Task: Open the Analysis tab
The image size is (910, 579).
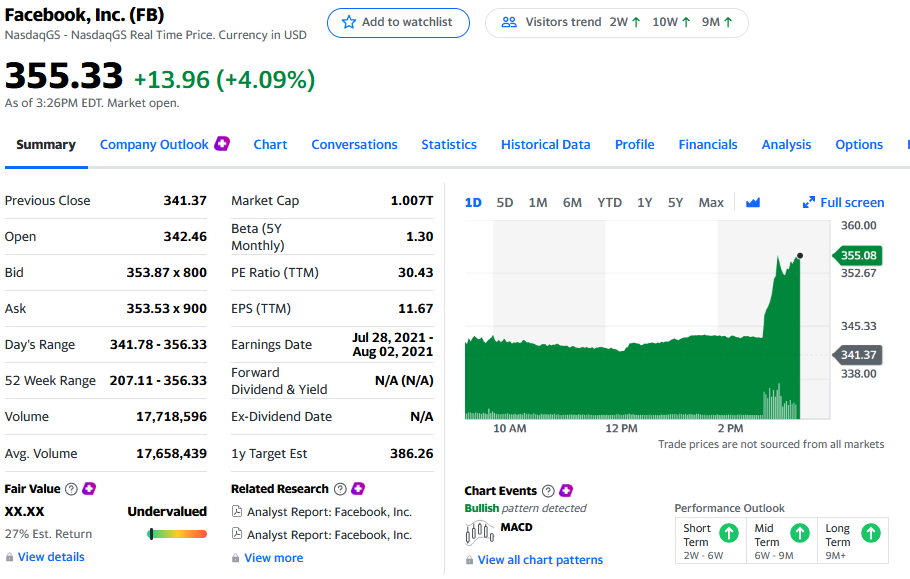Action: tap(786, 144)
